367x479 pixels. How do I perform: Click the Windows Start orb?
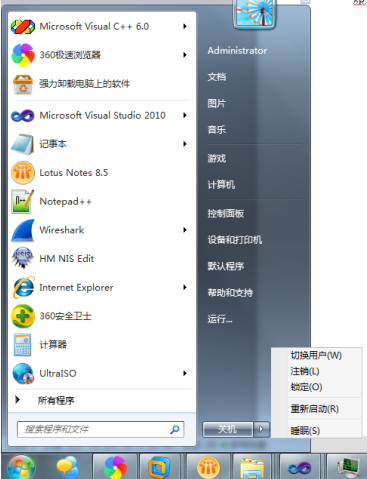coord(21,467)
